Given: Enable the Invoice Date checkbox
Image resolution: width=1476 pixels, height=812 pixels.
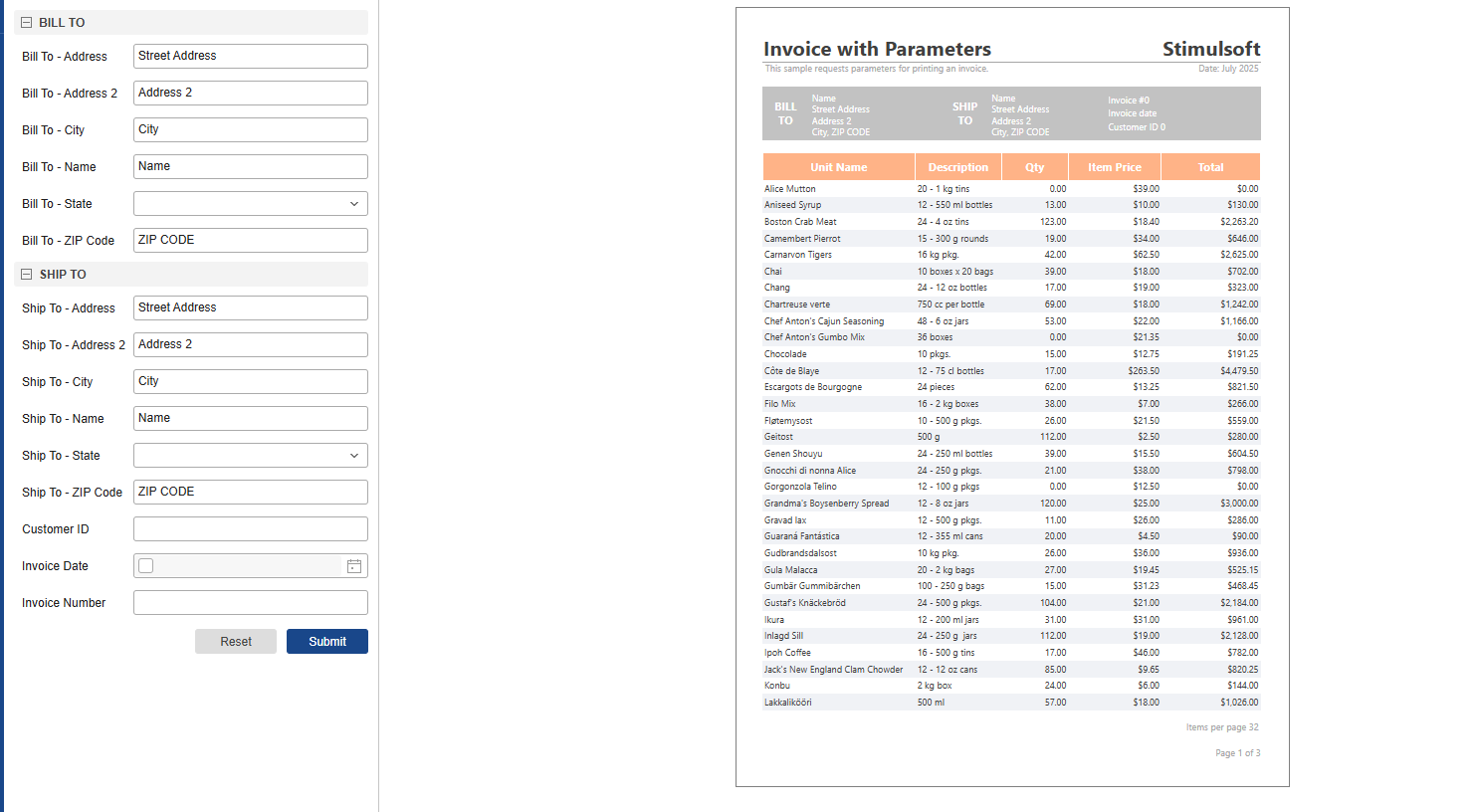Looking at the screenshot, I should [146, 566].
